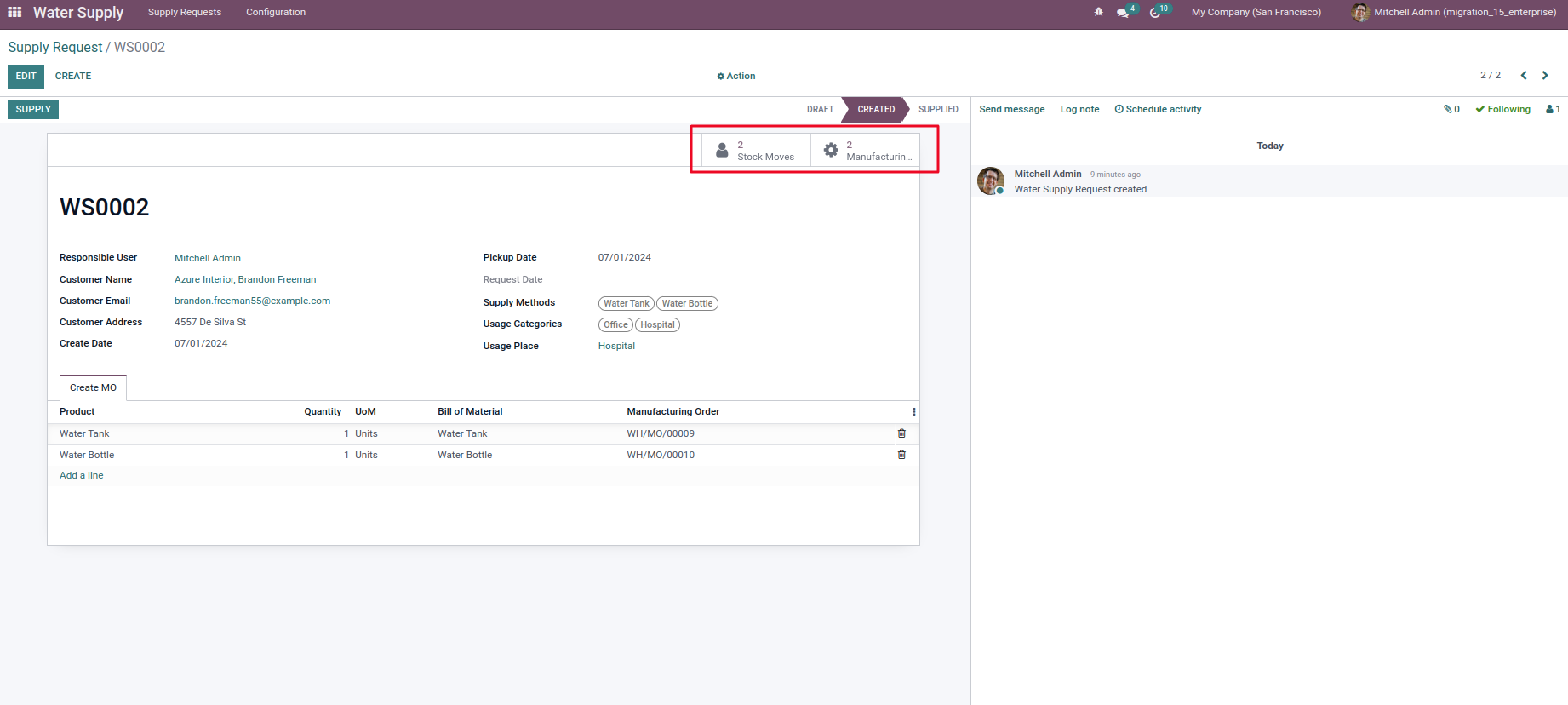Viewport: 1568px width, 705px height.
Task: Click the Water Bottle product cell
Action: (87, 455)
